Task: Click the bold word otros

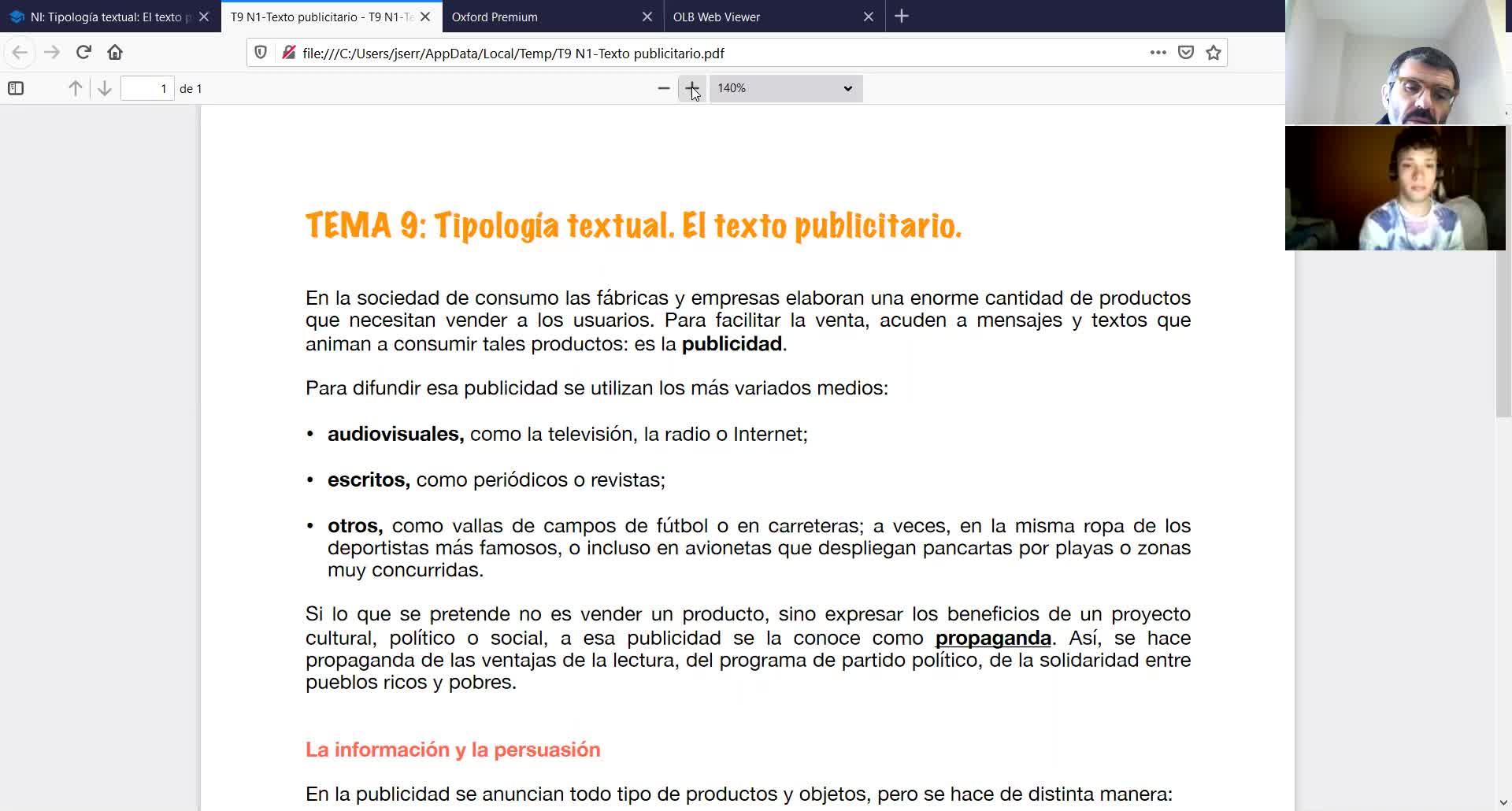Action: coord(355,525)
